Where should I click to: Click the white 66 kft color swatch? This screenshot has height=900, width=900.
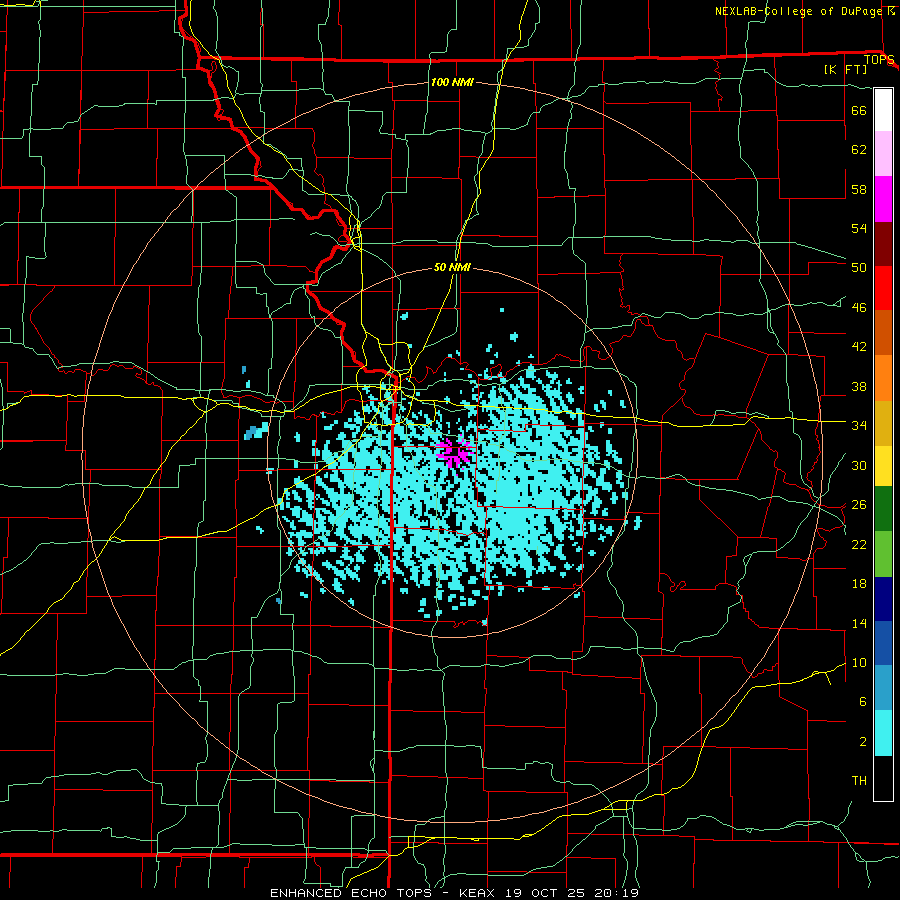point(883,110)
